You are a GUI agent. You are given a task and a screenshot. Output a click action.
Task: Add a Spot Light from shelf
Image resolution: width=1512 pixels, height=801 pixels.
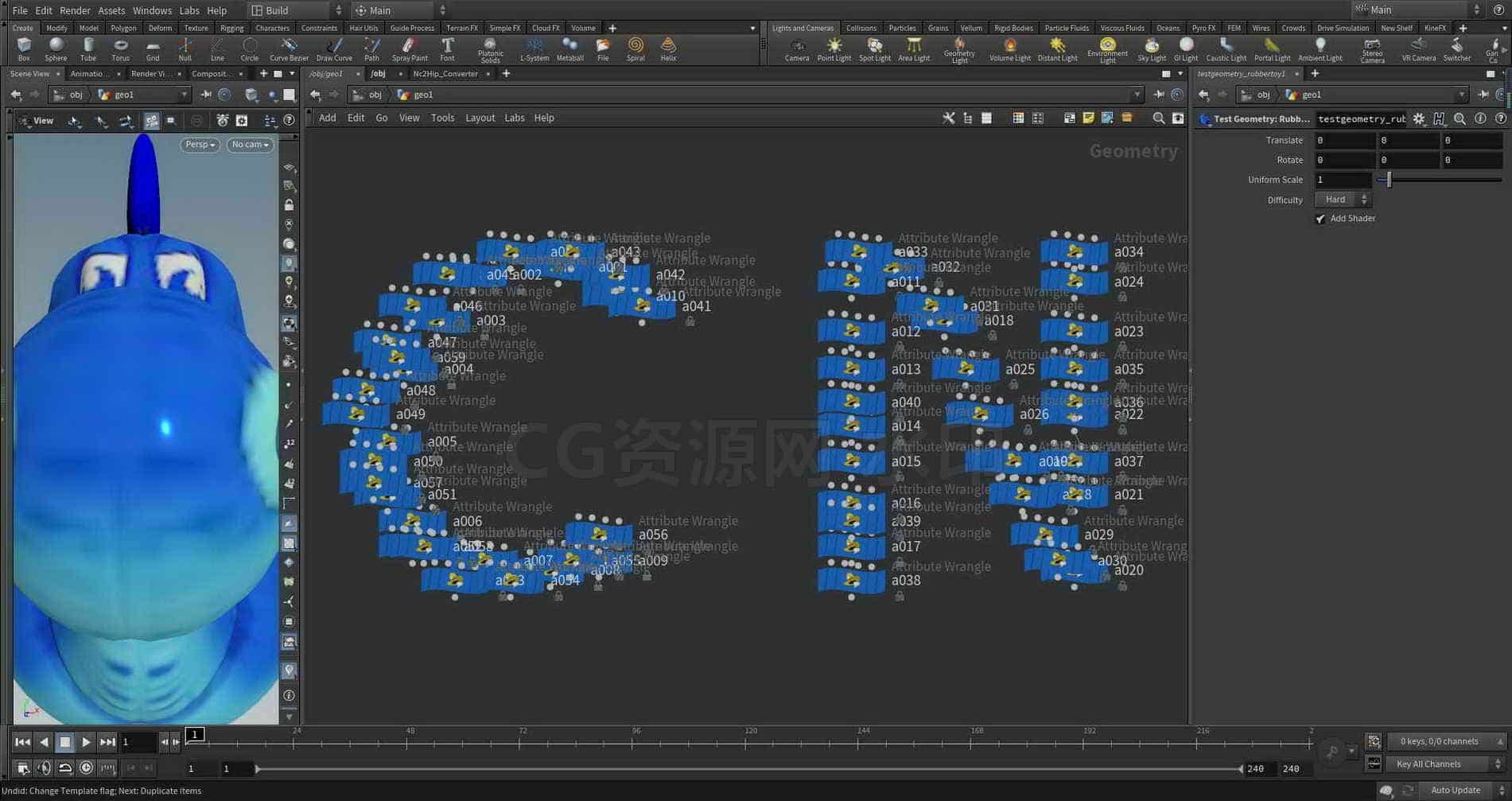click(875, 49)
